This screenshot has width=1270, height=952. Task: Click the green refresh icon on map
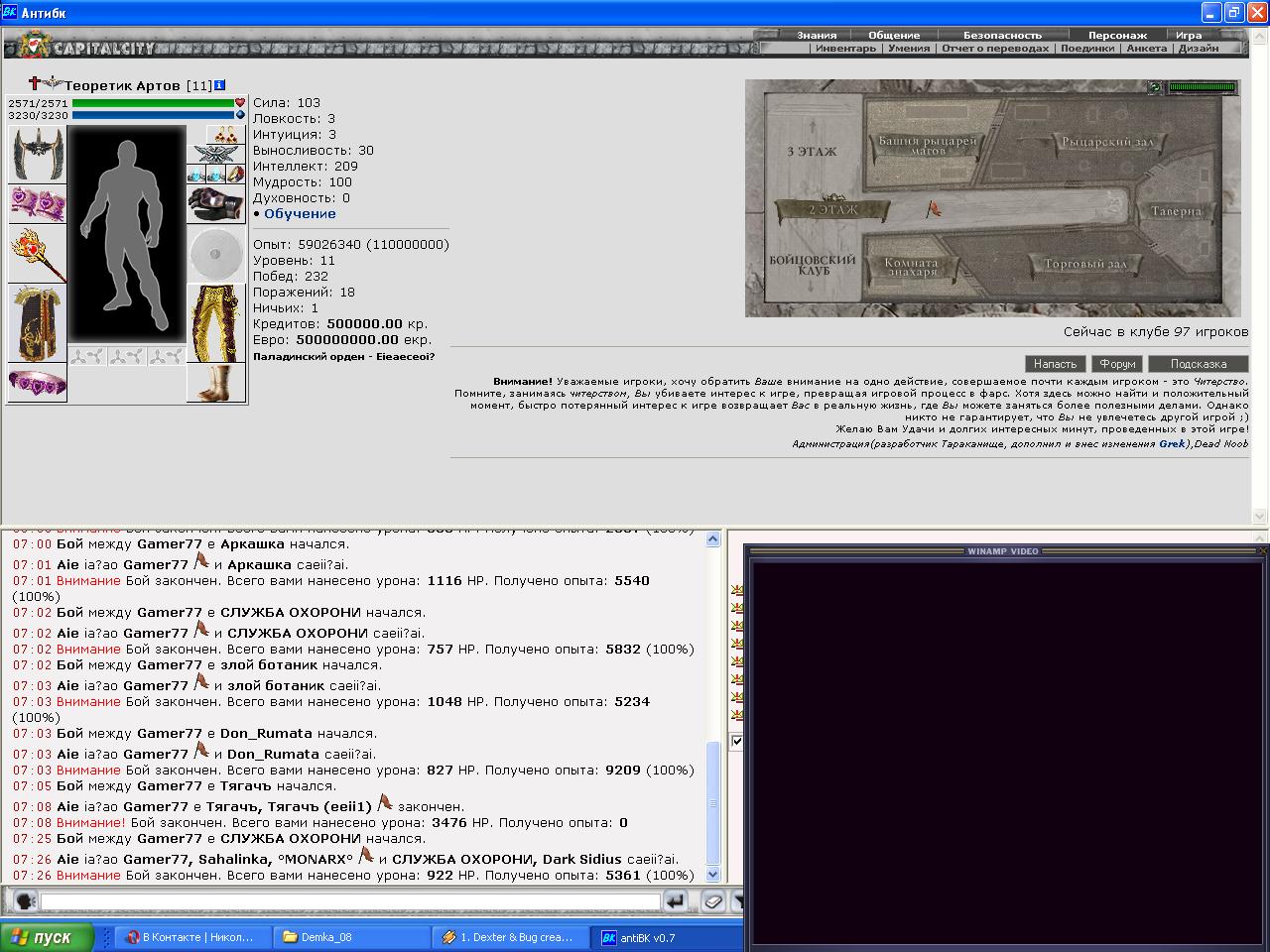[x=1155, y=87]
